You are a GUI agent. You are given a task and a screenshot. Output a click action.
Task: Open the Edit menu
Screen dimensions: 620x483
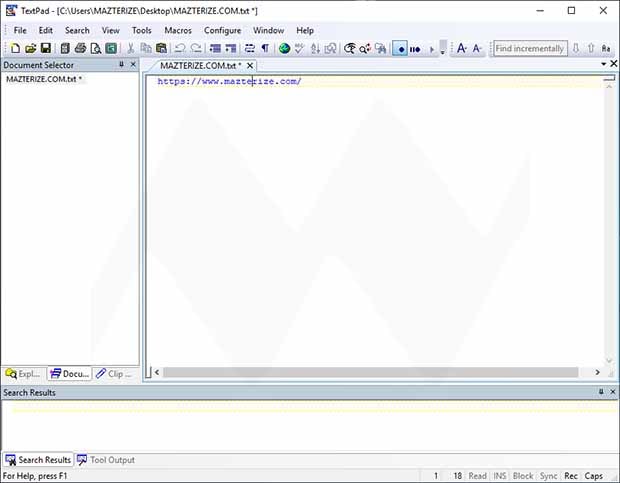pyautogui.click(x=45, y=30)
